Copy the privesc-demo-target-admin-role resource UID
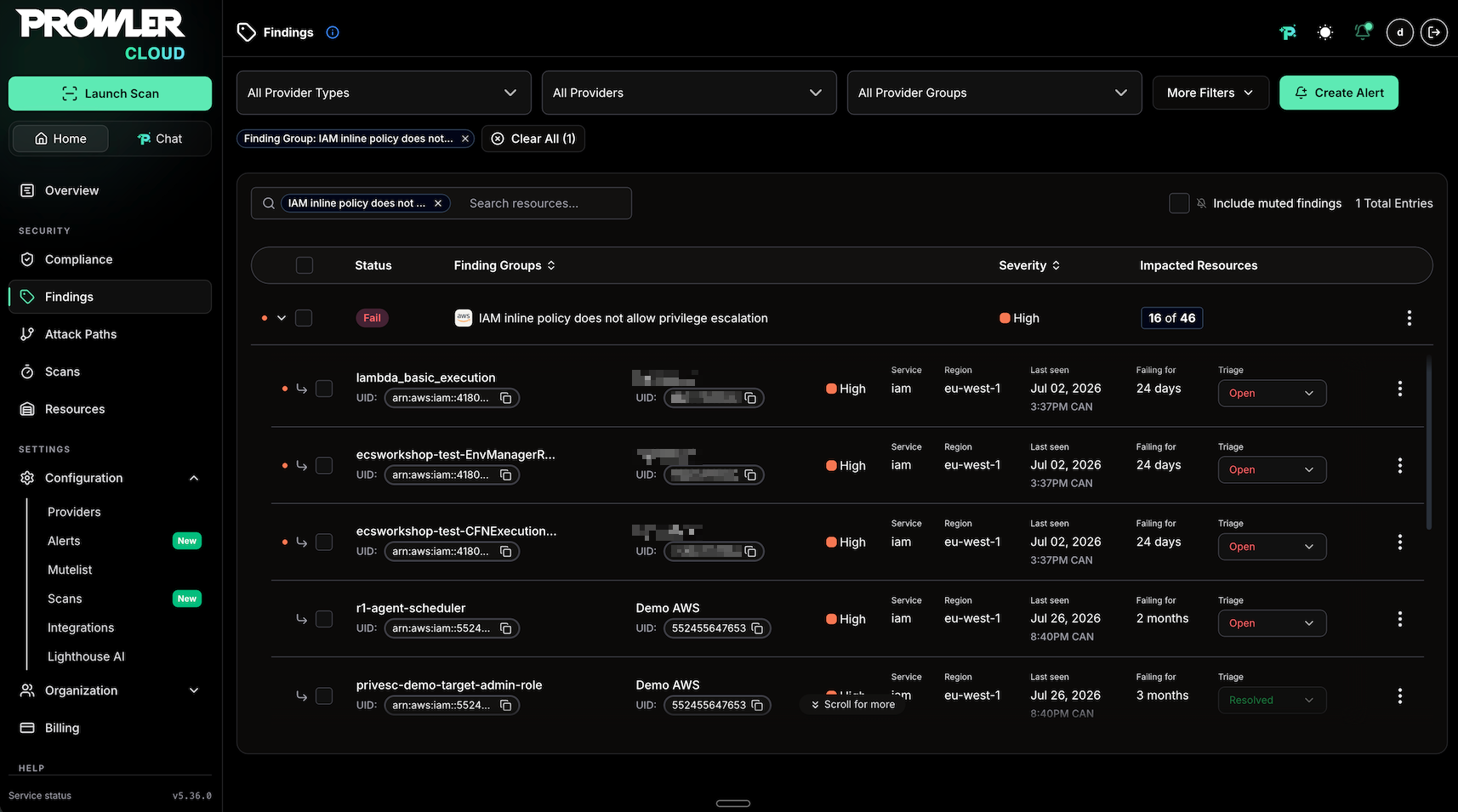This screenshot has width=1458, height=812. coord(506,705)
